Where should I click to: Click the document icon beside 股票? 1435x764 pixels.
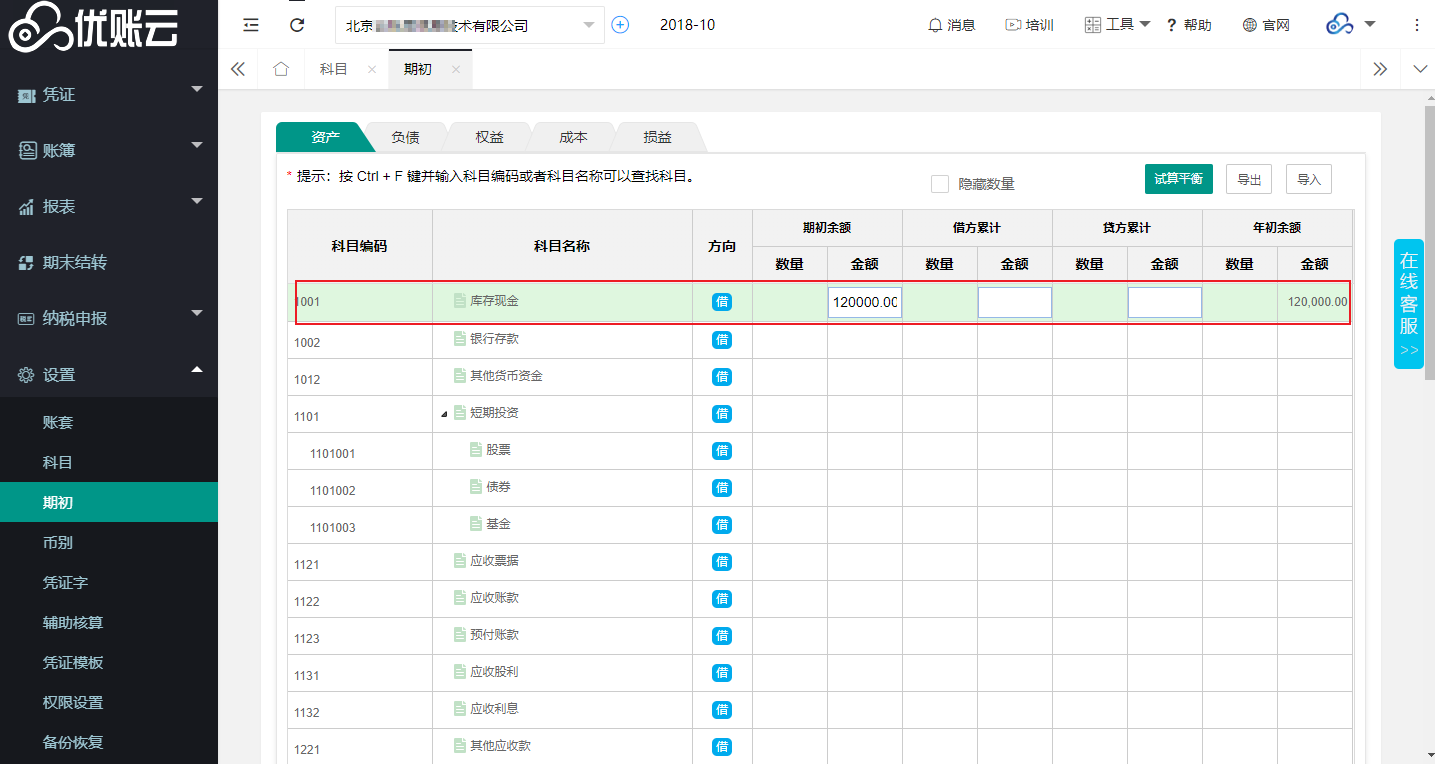476,450
